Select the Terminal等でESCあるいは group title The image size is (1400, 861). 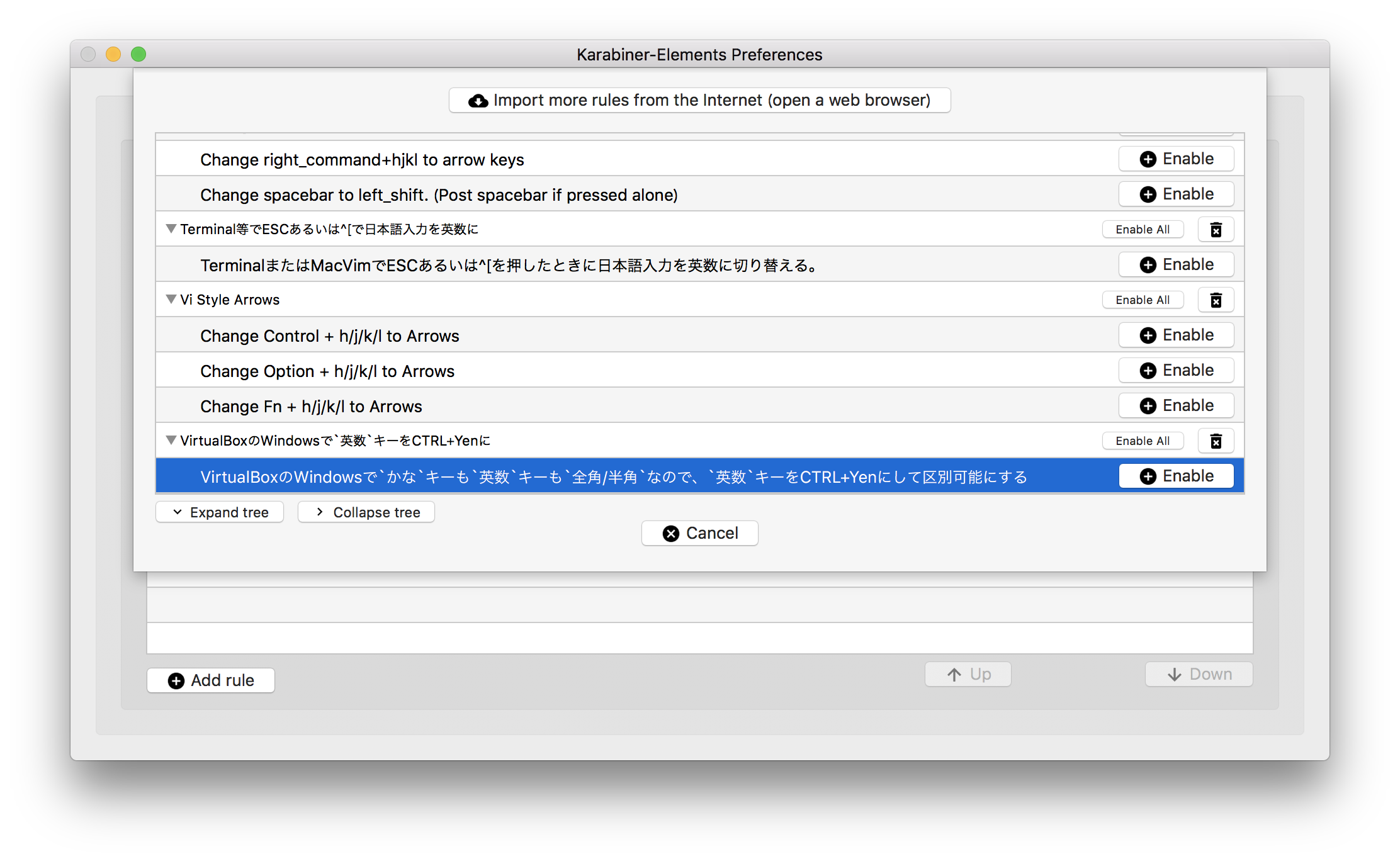329,229
